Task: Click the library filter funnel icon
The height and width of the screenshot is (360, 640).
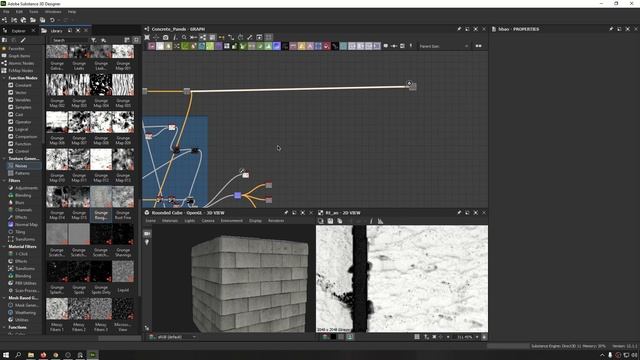Action: tap(93, 40)
